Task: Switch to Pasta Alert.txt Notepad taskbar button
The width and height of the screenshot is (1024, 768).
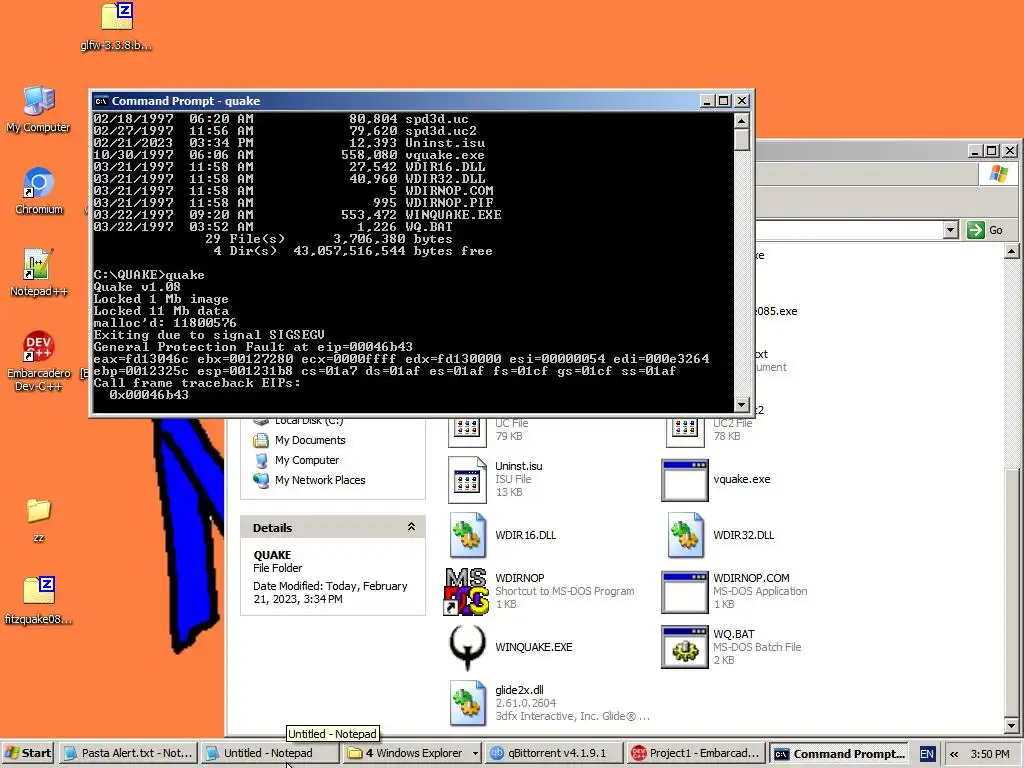Action: click(128, 754)
